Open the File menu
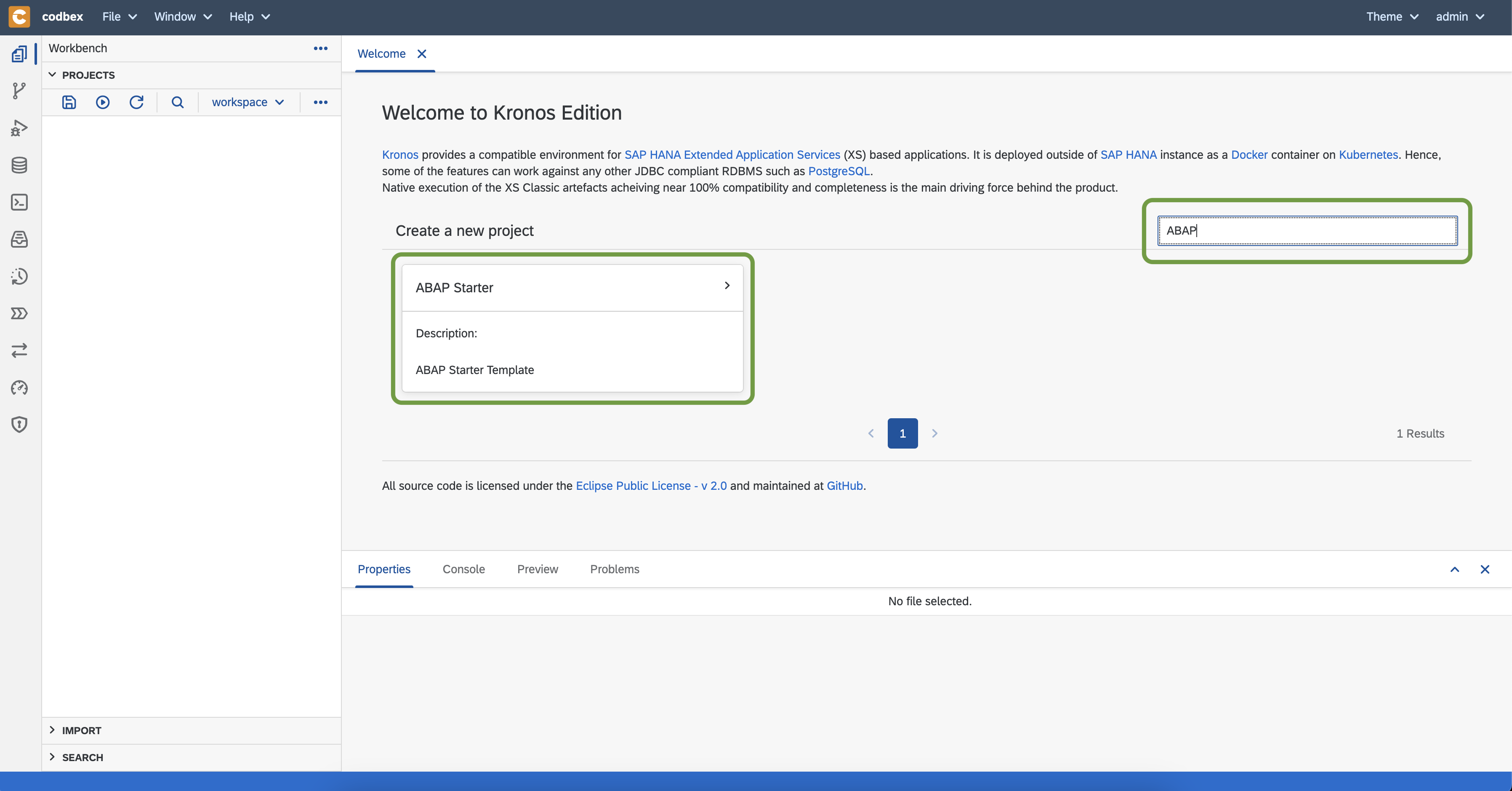Viewport: 1512px width, 791px height. pos(119,16)
